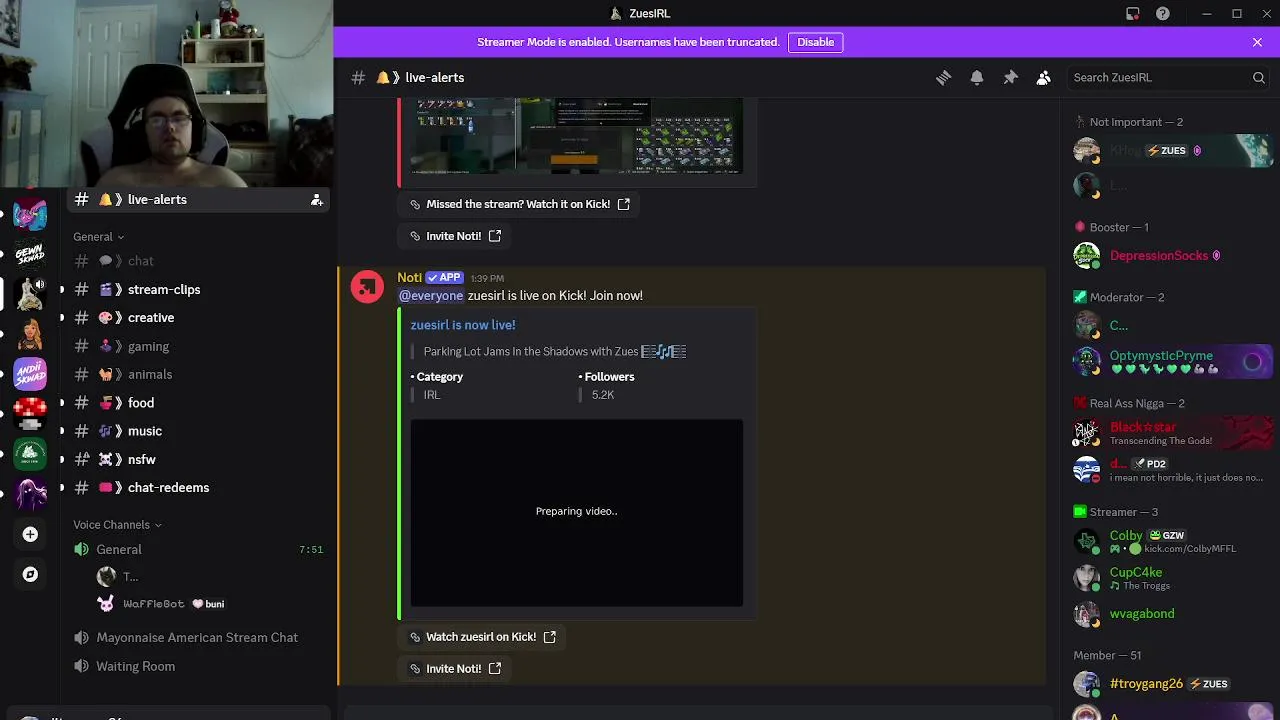Open the zuesirl is now live! link

click(x=463, y=325)
